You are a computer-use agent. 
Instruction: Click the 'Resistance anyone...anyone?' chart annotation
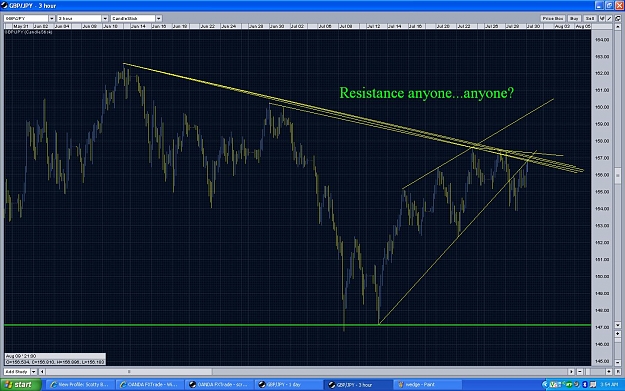pyautogui.click(x=426, y=93)
